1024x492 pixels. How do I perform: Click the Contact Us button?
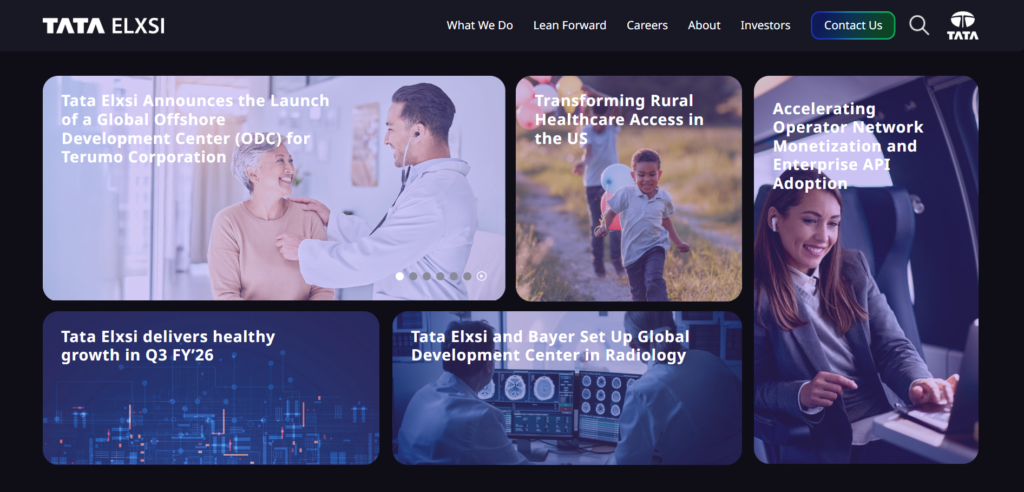853,25
